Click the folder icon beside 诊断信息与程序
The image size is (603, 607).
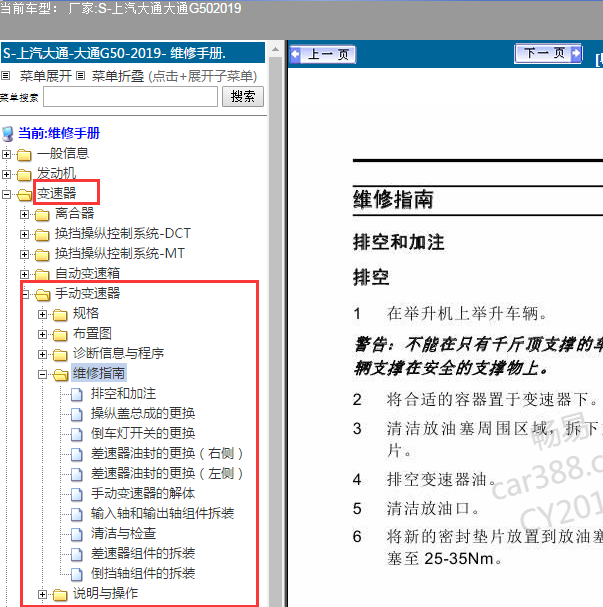point(60,355)
